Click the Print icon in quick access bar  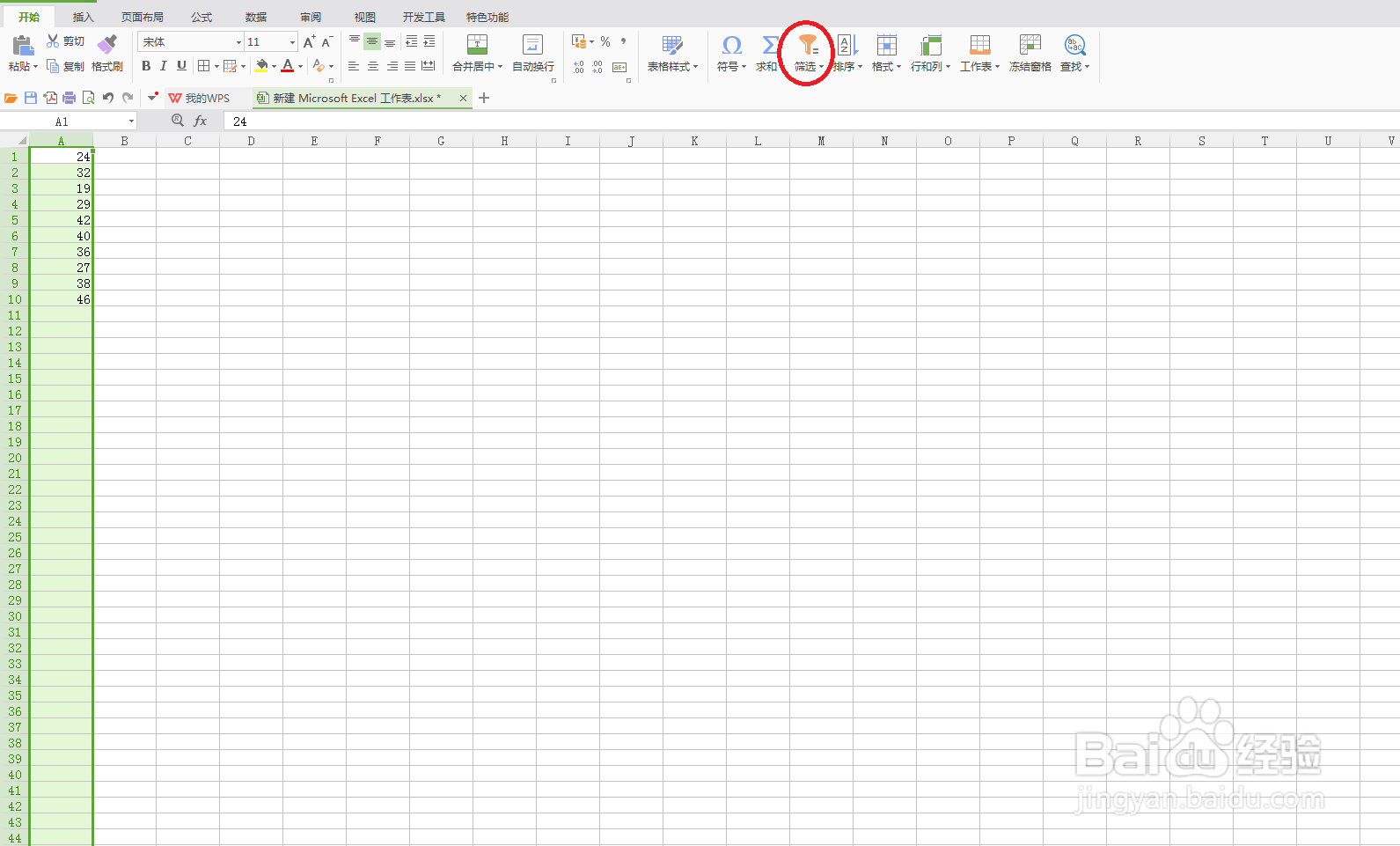coord(69,98)
